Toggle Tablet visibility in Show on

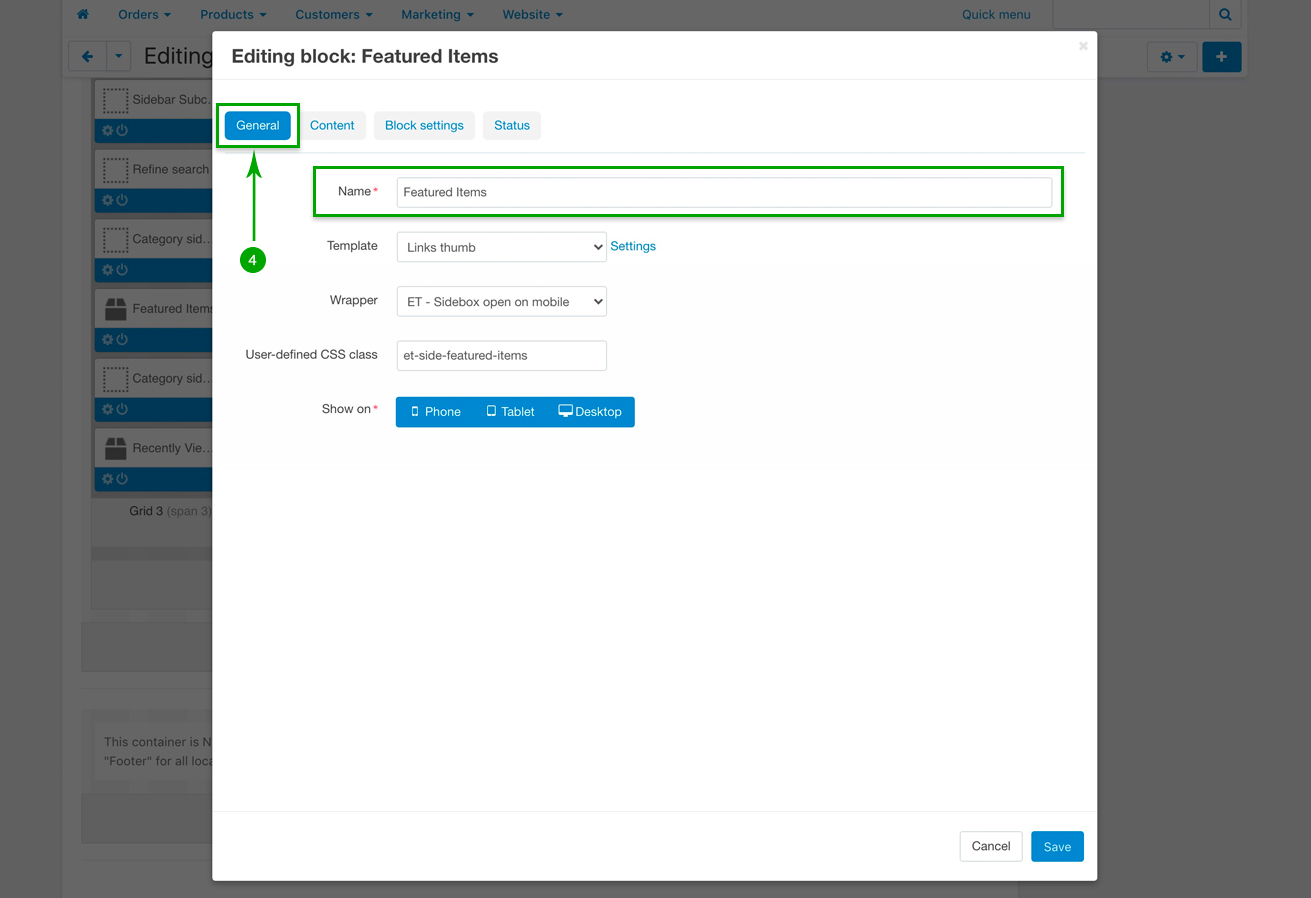[510, 412]
